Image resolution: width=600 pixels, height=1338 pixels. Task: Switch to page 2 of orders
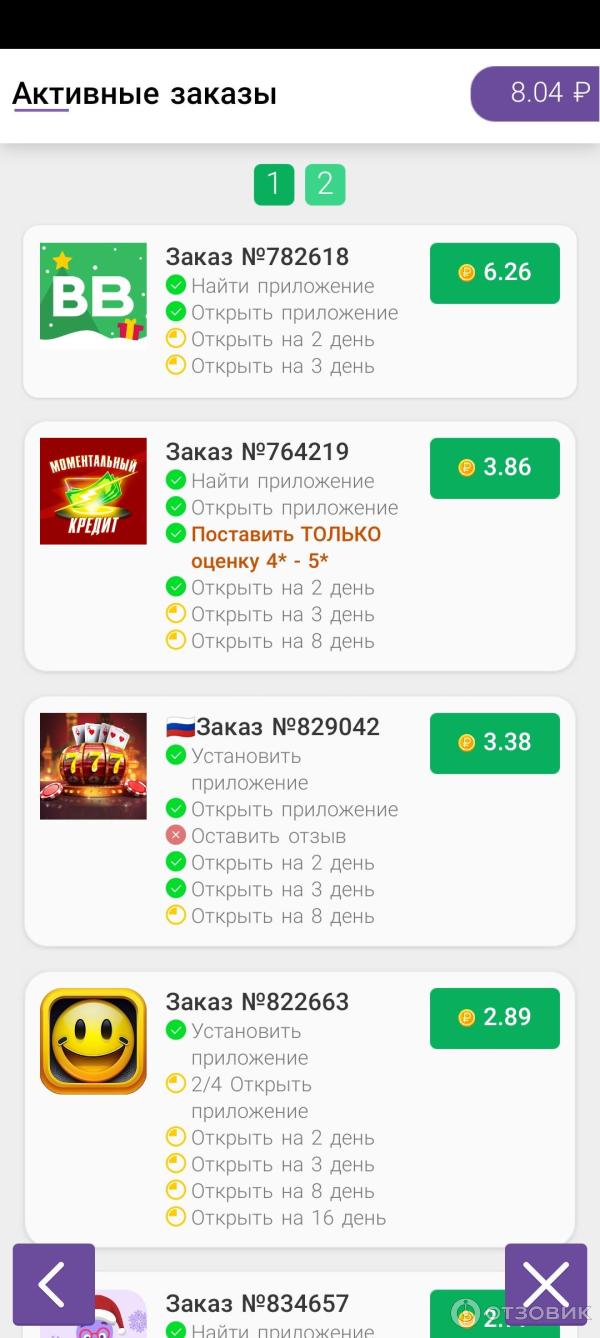coord(325,184)
